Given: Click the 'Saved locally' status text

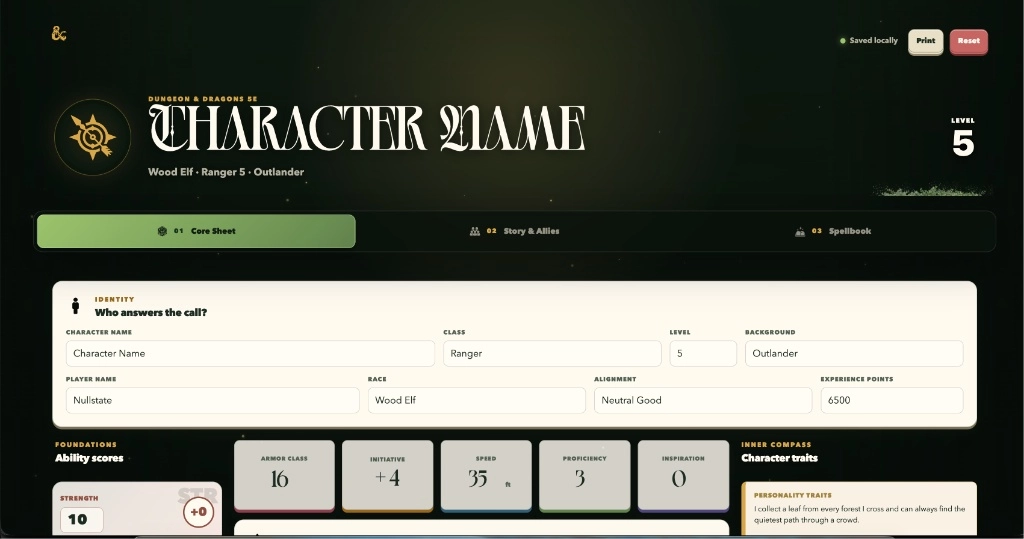Looking at the screenshot, I should click(x=874, y=41).
